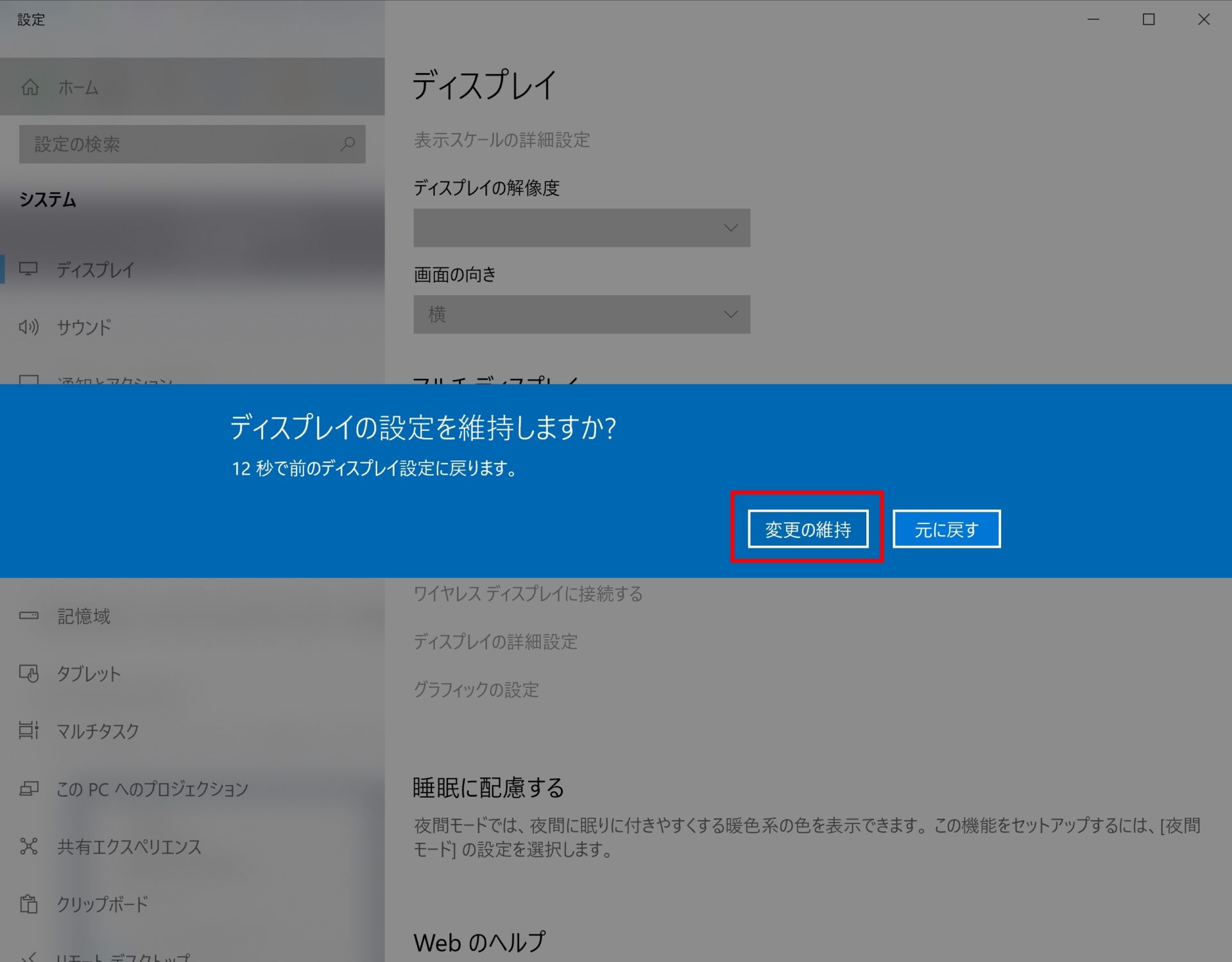Click the Display monitor icon

28,269
